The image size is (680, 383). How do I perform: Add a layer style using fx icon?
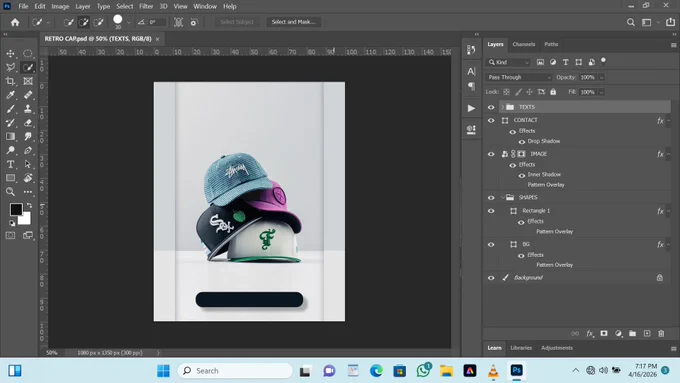pos(590,334)
